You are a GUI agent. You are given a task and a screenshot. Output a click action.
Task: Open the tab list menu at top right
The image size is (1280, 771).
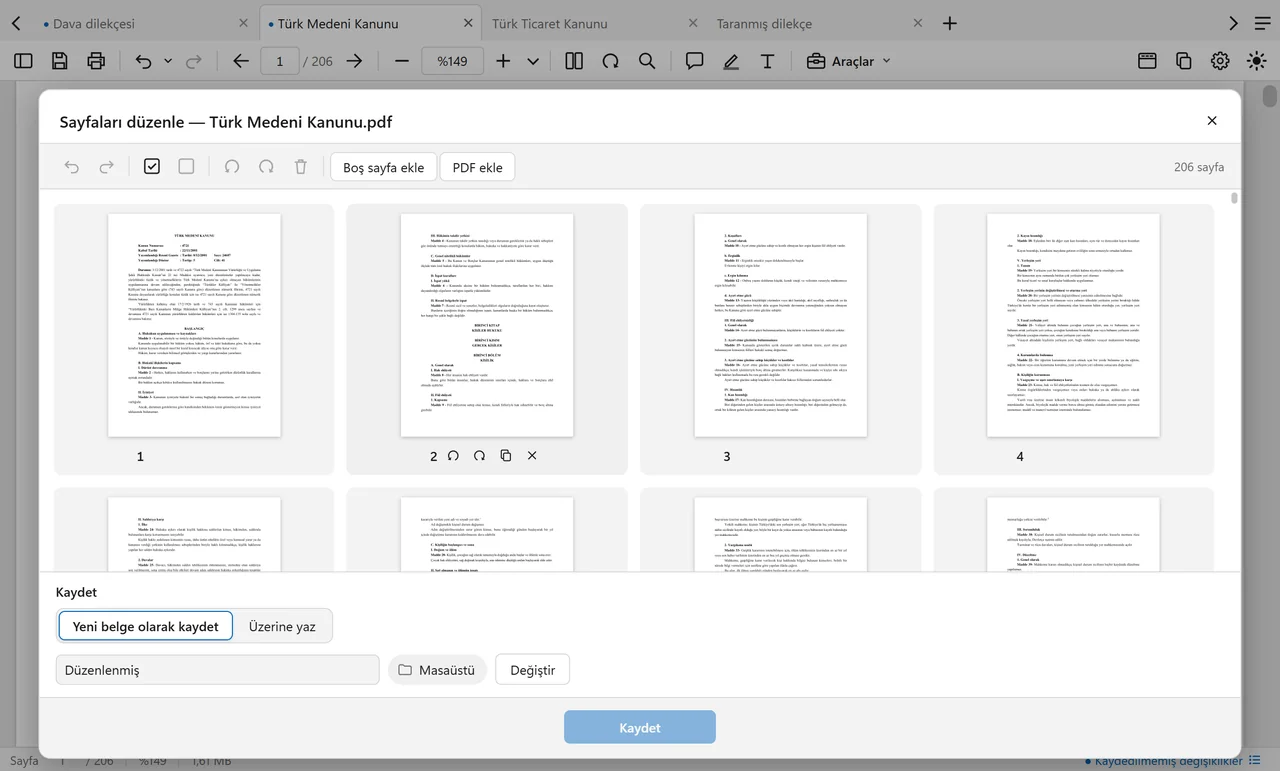1263,23
